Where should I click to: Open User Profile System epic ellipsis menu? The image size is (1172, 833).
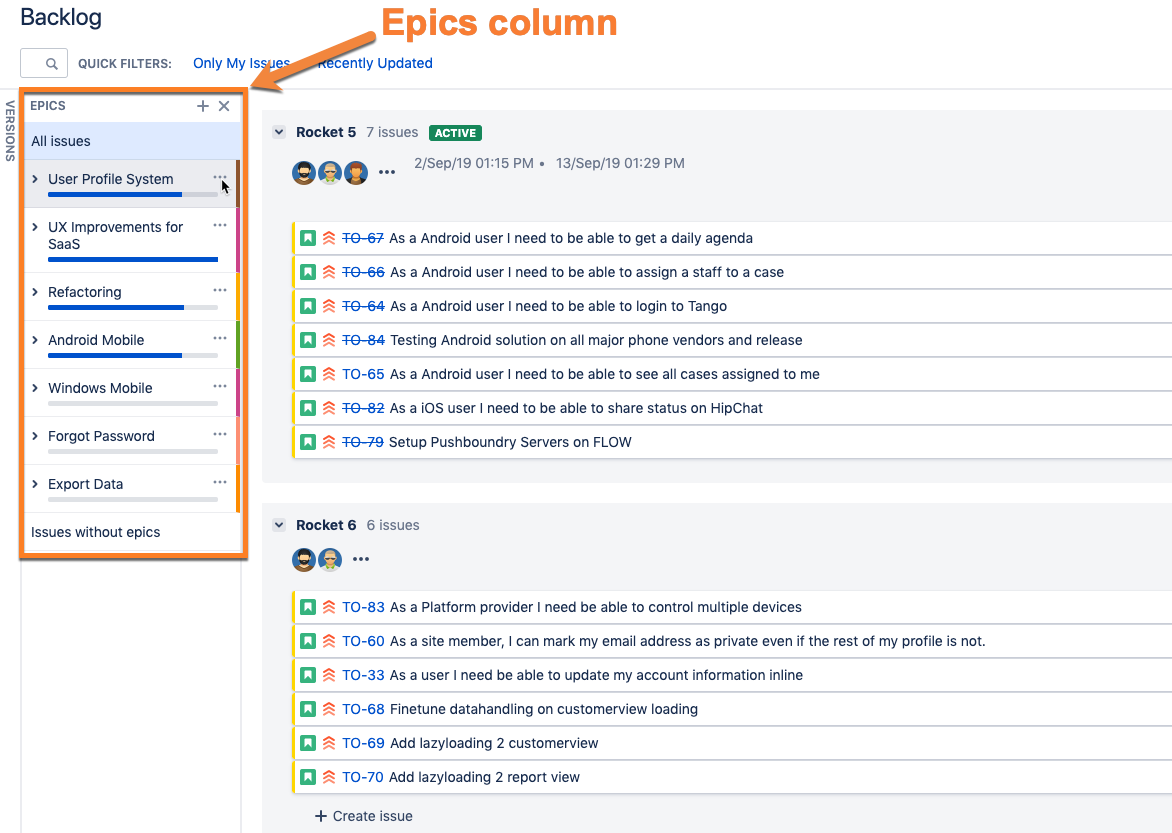point(220,177)
